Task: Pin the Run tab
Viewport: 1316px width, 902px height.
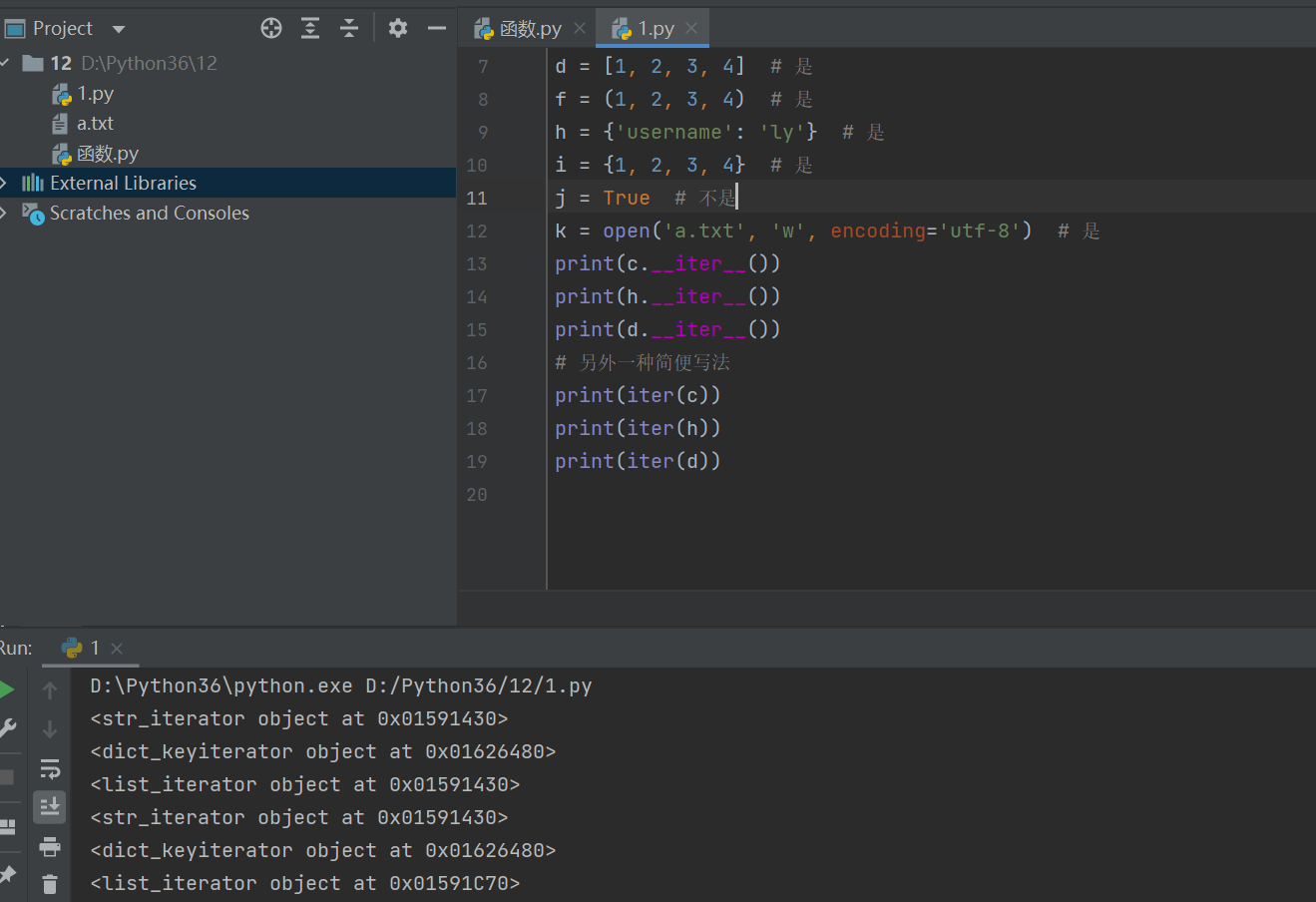Action: (x=7, y=875)
